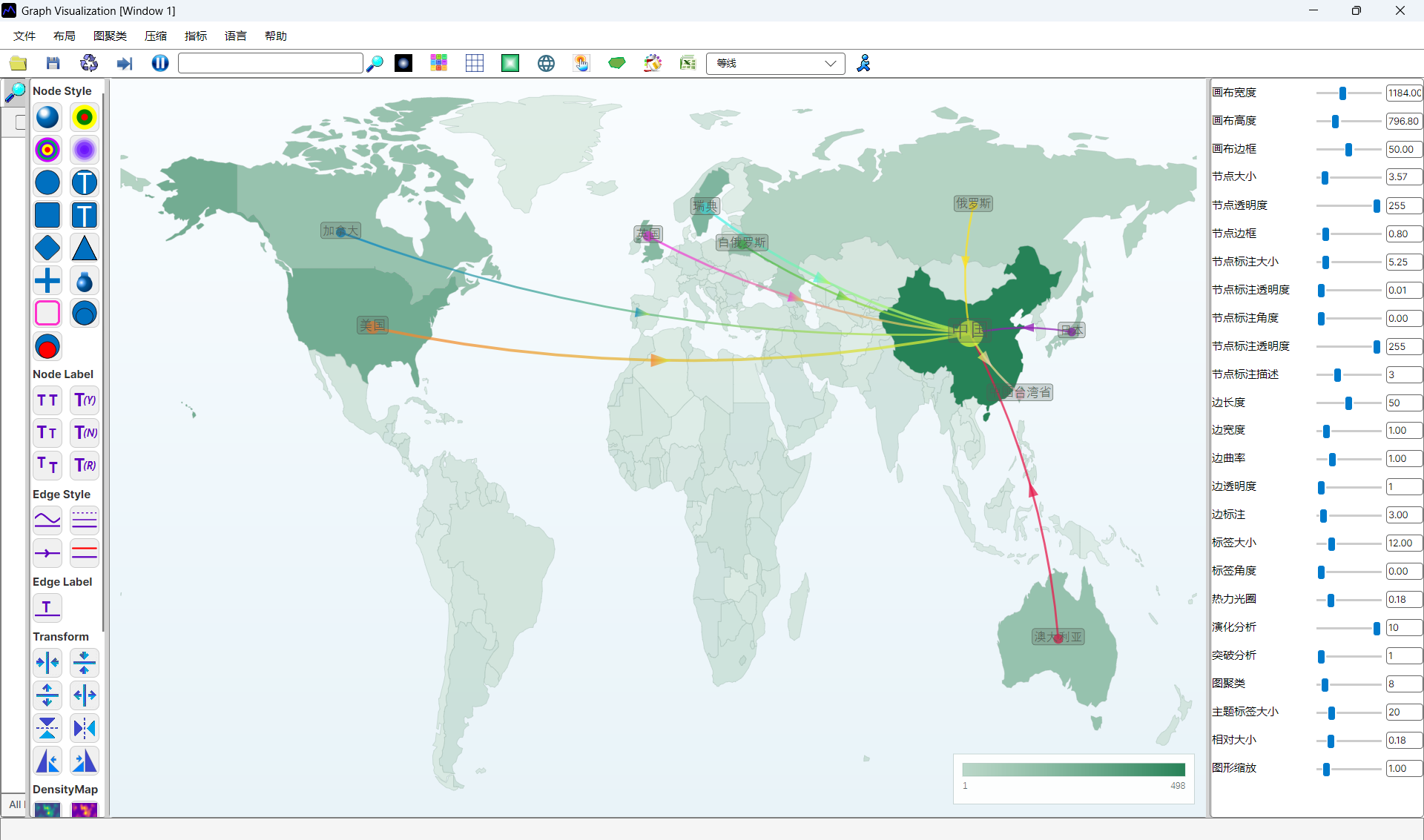The height and width of the screenshot is (840, 1424).
Task: Toggle the checkbox at far left panel
Action: tap(20, 122)
